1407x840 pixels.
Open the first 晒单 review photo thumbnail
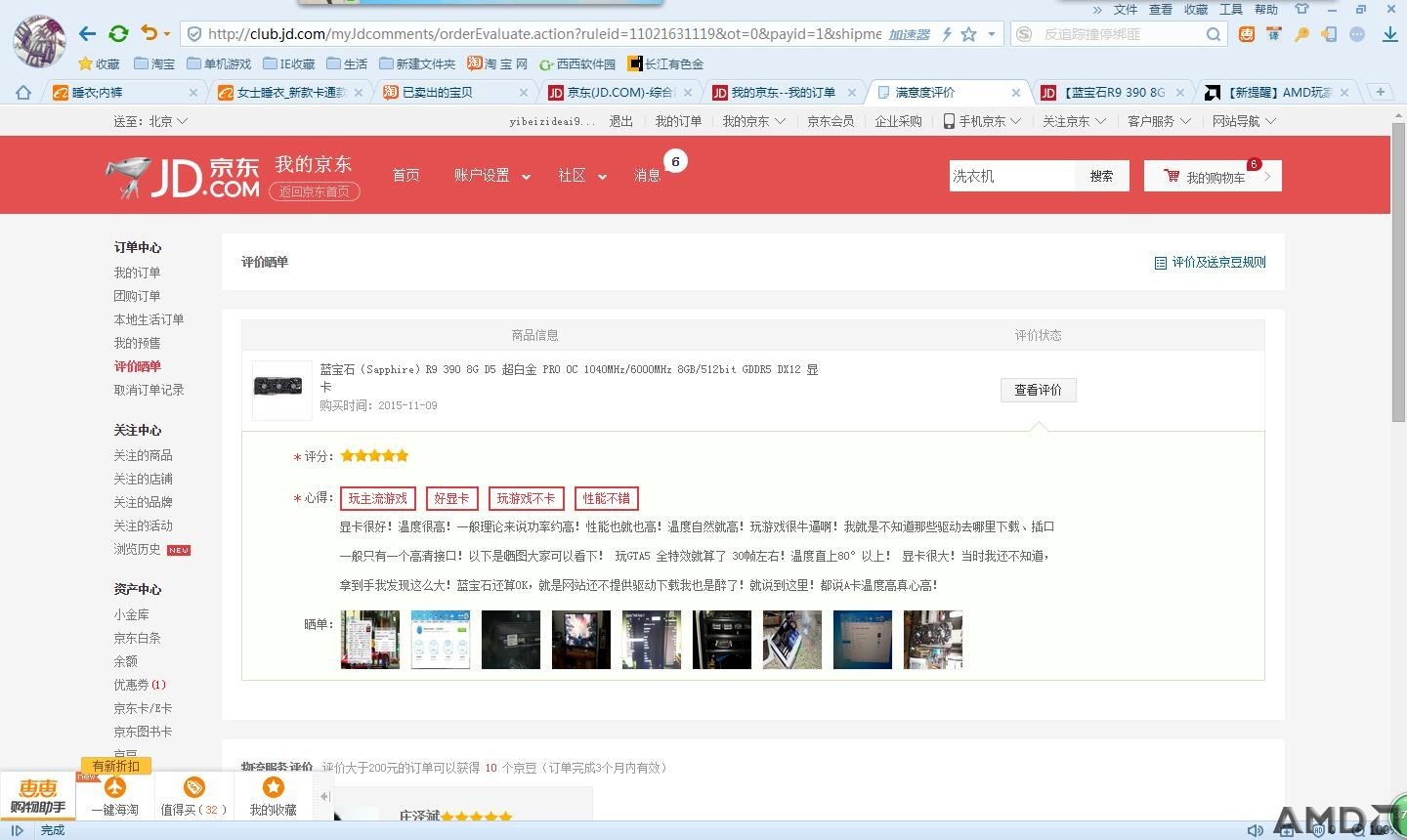pyautogui.click(x=370, y=640)
